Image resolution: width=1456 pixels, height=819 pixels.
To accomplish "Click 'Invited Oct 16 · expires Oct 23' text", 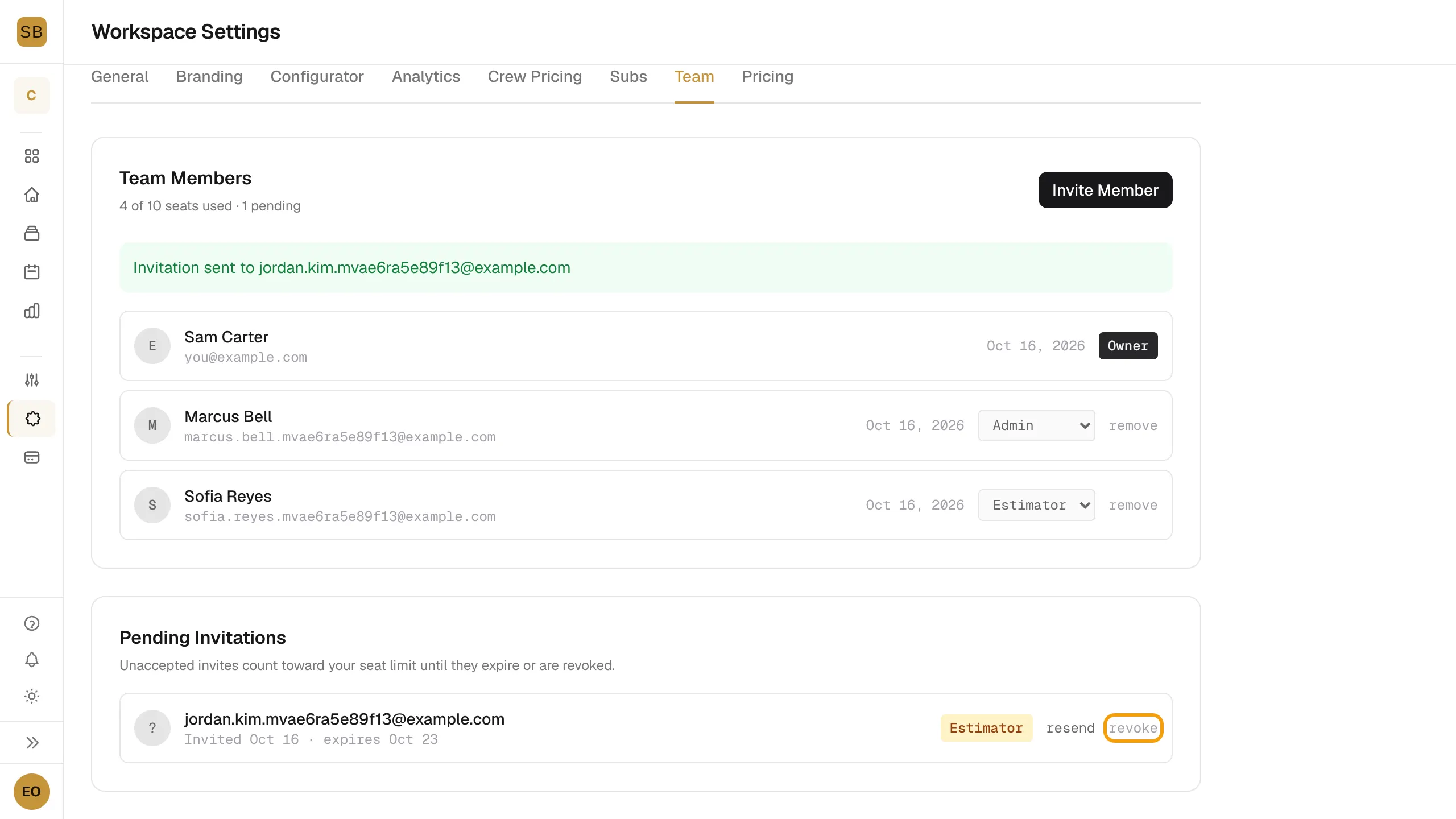I will coord(311,739).
